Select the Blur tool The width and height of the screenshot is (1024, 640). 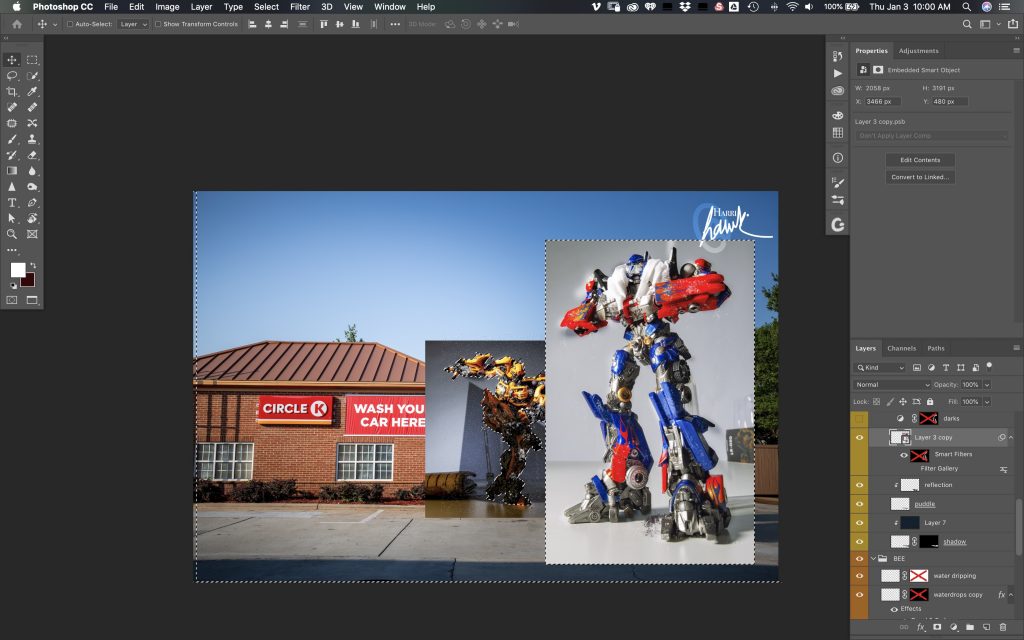[x=32, y=171]
